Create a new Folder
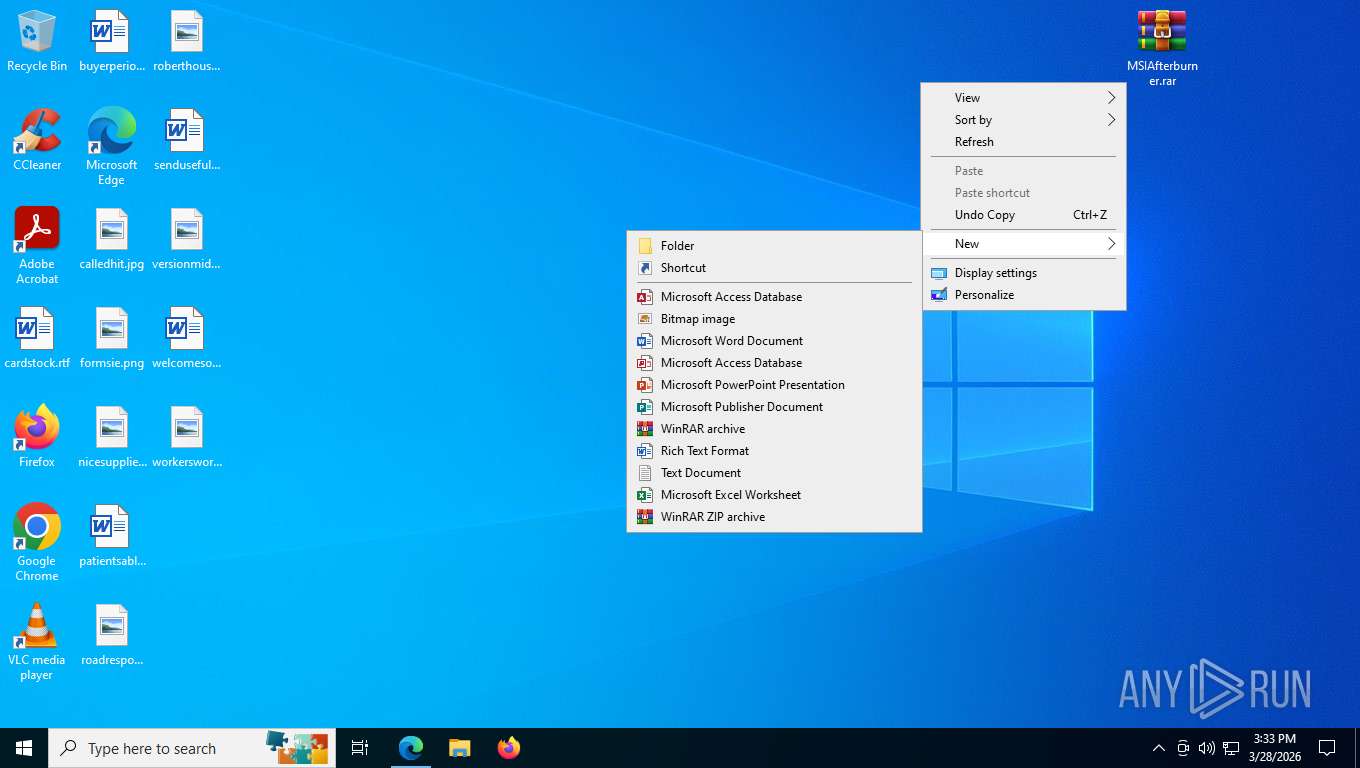Screen dimensions: 1360x768 774,246
